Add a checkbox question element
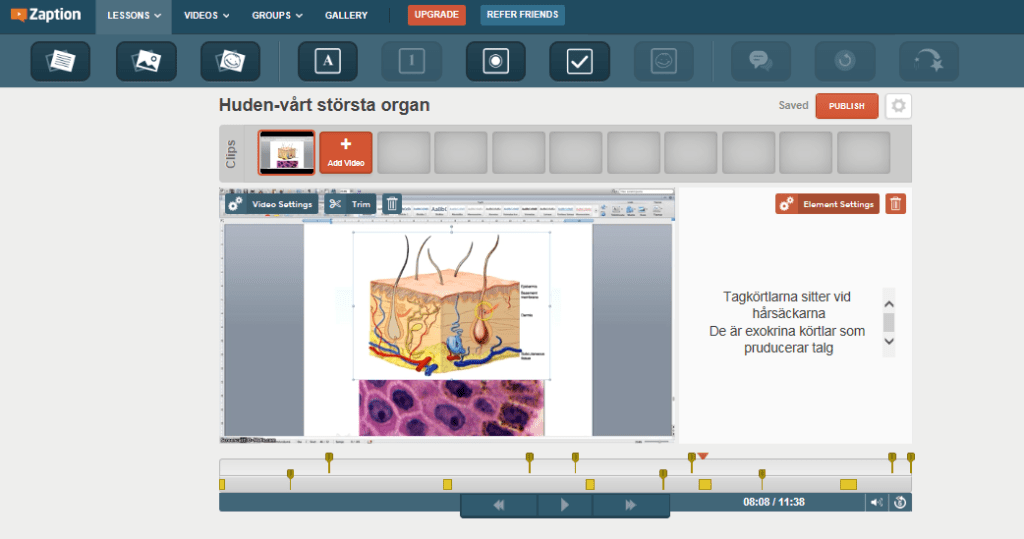The width and height of the screenshot is (1024, 539). click(x=579, y=62)
